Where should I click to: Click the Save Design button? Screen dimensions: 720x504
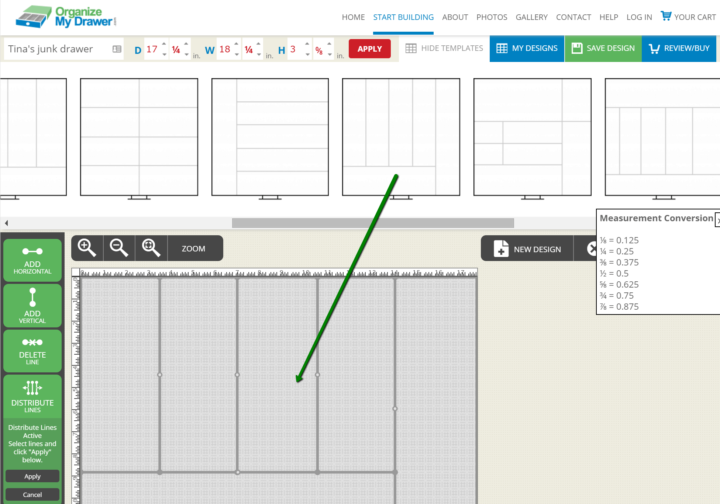(602, 48)
